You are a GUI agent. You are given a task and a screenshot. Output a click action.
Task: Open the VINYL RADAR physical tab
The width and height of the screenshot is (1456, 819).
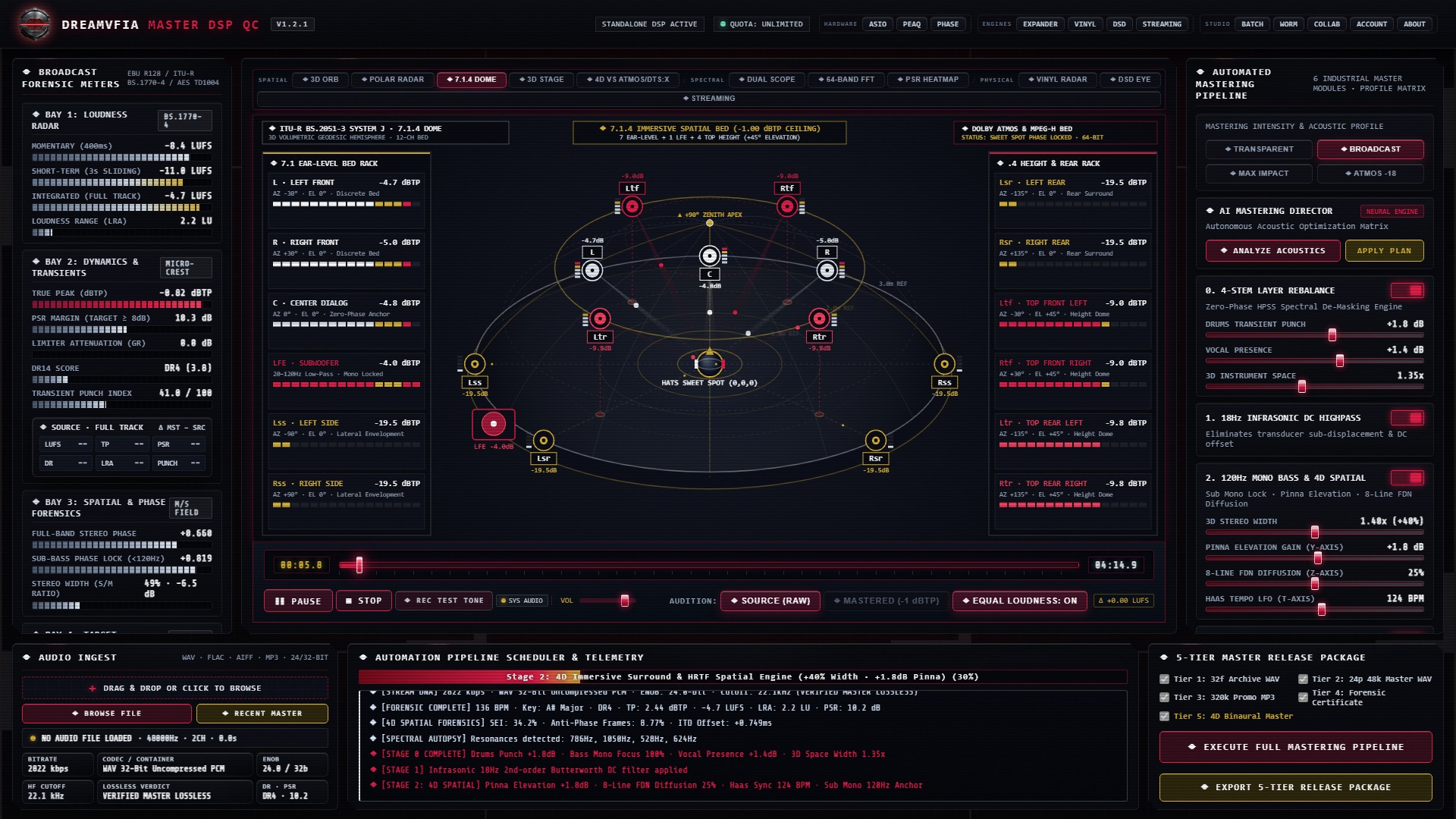[x=1057, y=80]
